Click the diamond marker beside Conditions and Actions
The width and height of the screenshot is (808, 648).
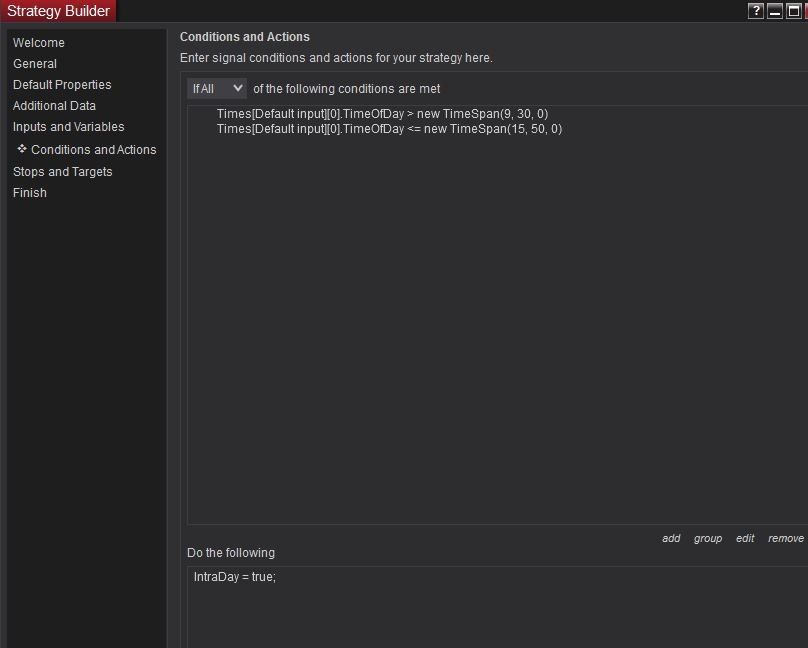[22, 149]
